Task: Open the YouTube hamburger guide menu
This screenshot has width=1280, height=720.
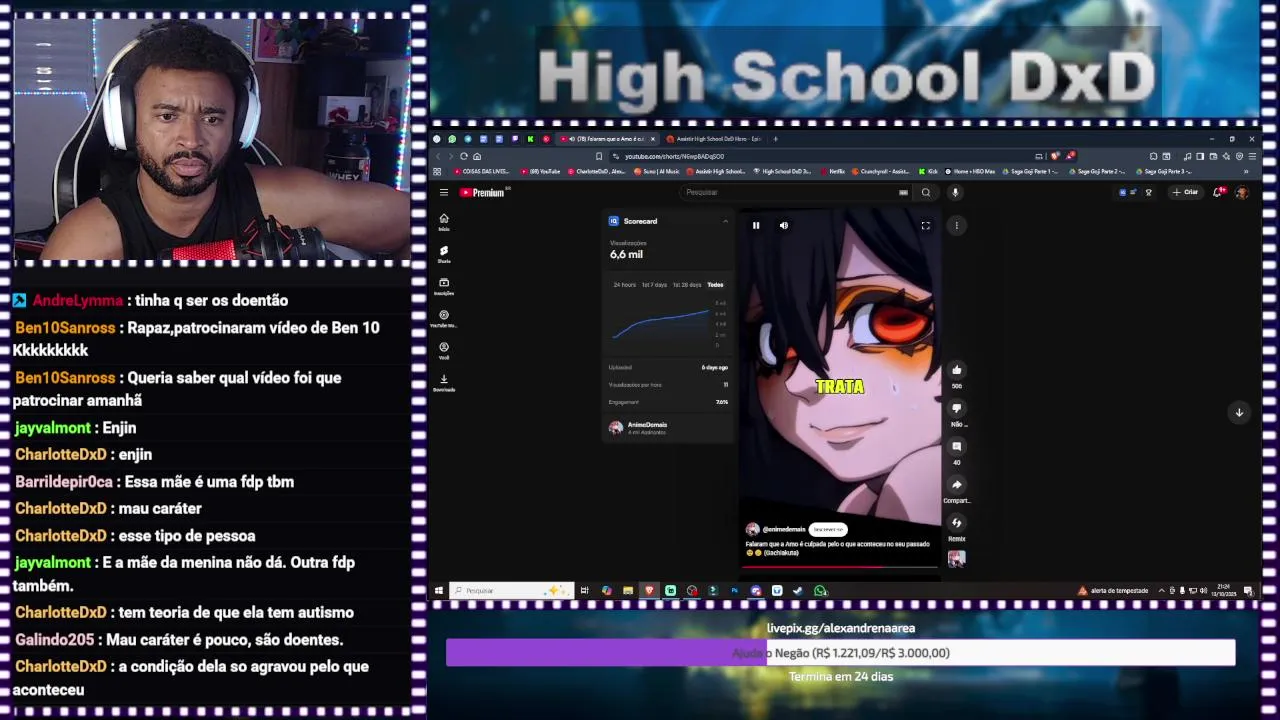Action: click(444, 192)
